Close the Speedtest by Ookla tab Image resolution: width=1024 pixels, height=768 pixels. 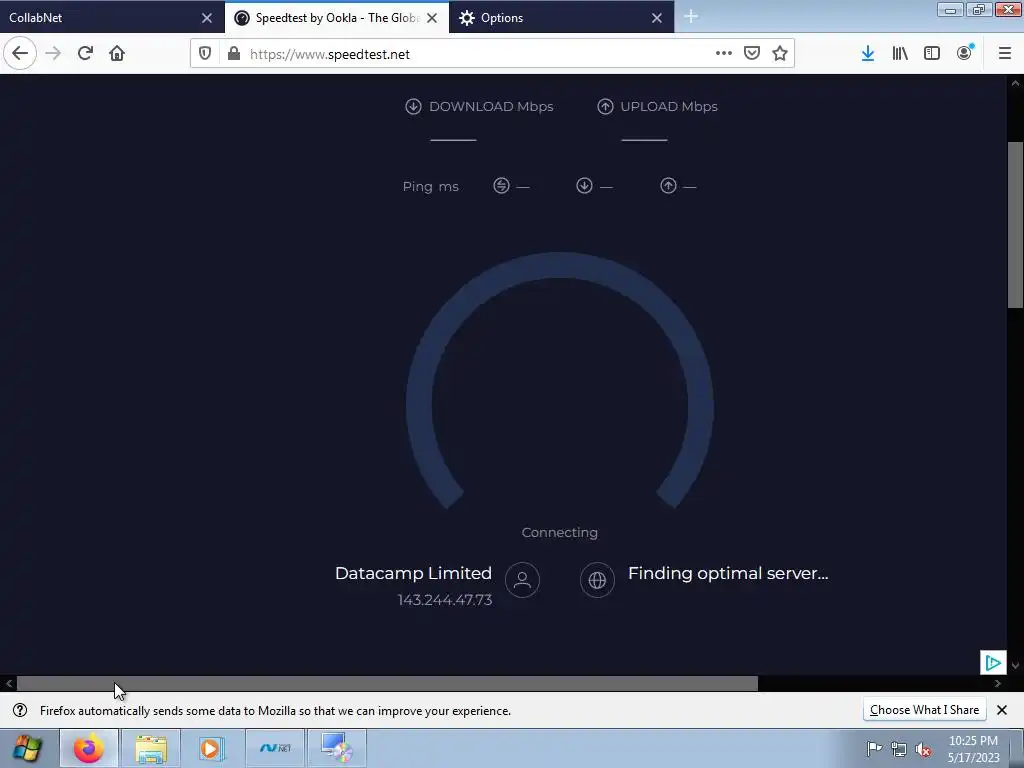click(x=432, y=18)
